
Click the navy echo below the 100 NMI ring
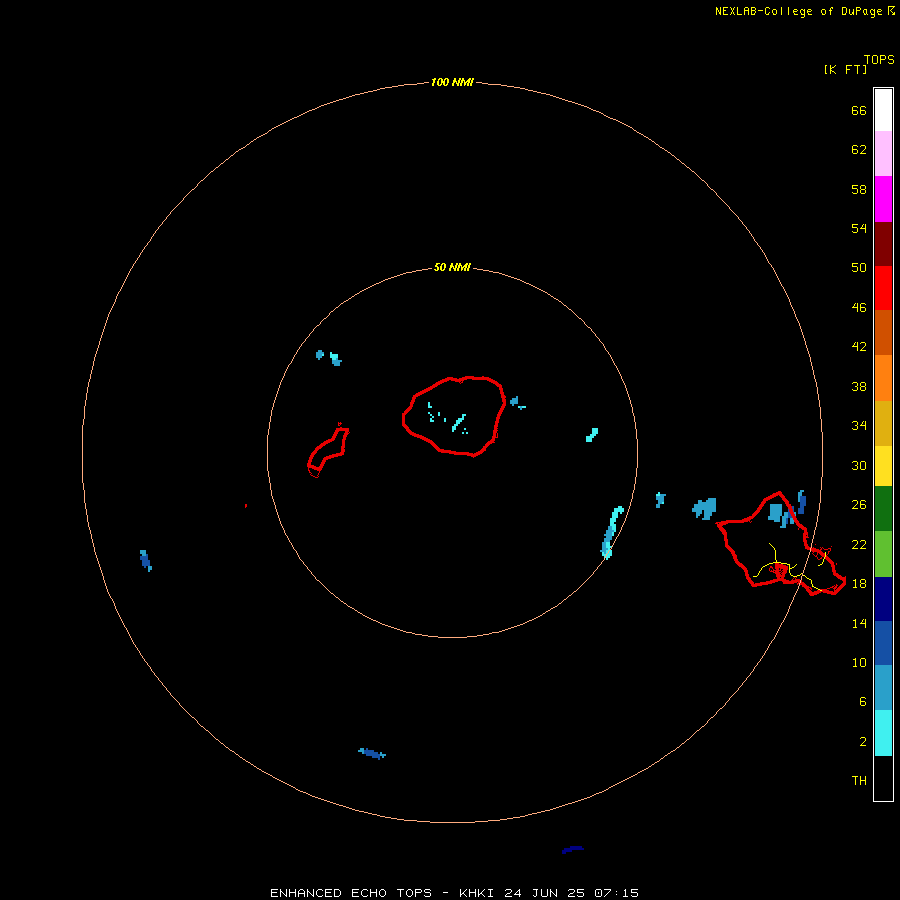[573, 849]
